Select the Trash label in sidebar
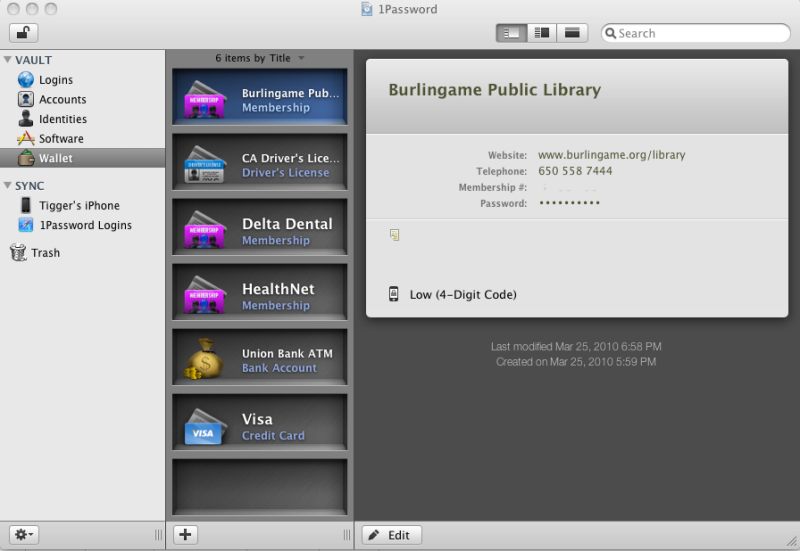The height and width of the screenshot is (551, 800). point(45,253)
